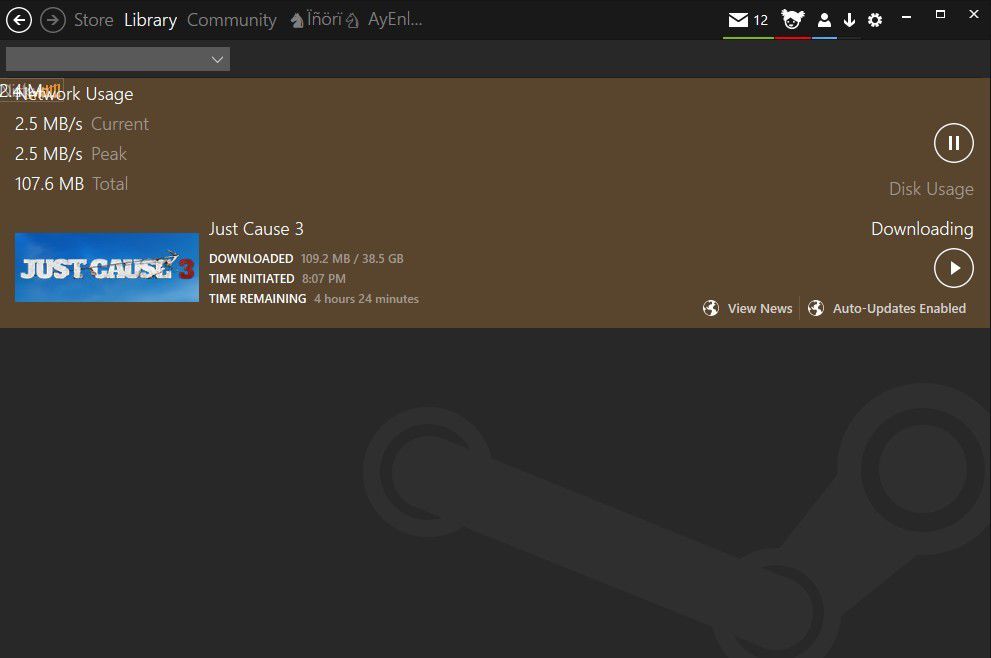
Task: Maximize the Steam window
Action: [x=940, y=15]
